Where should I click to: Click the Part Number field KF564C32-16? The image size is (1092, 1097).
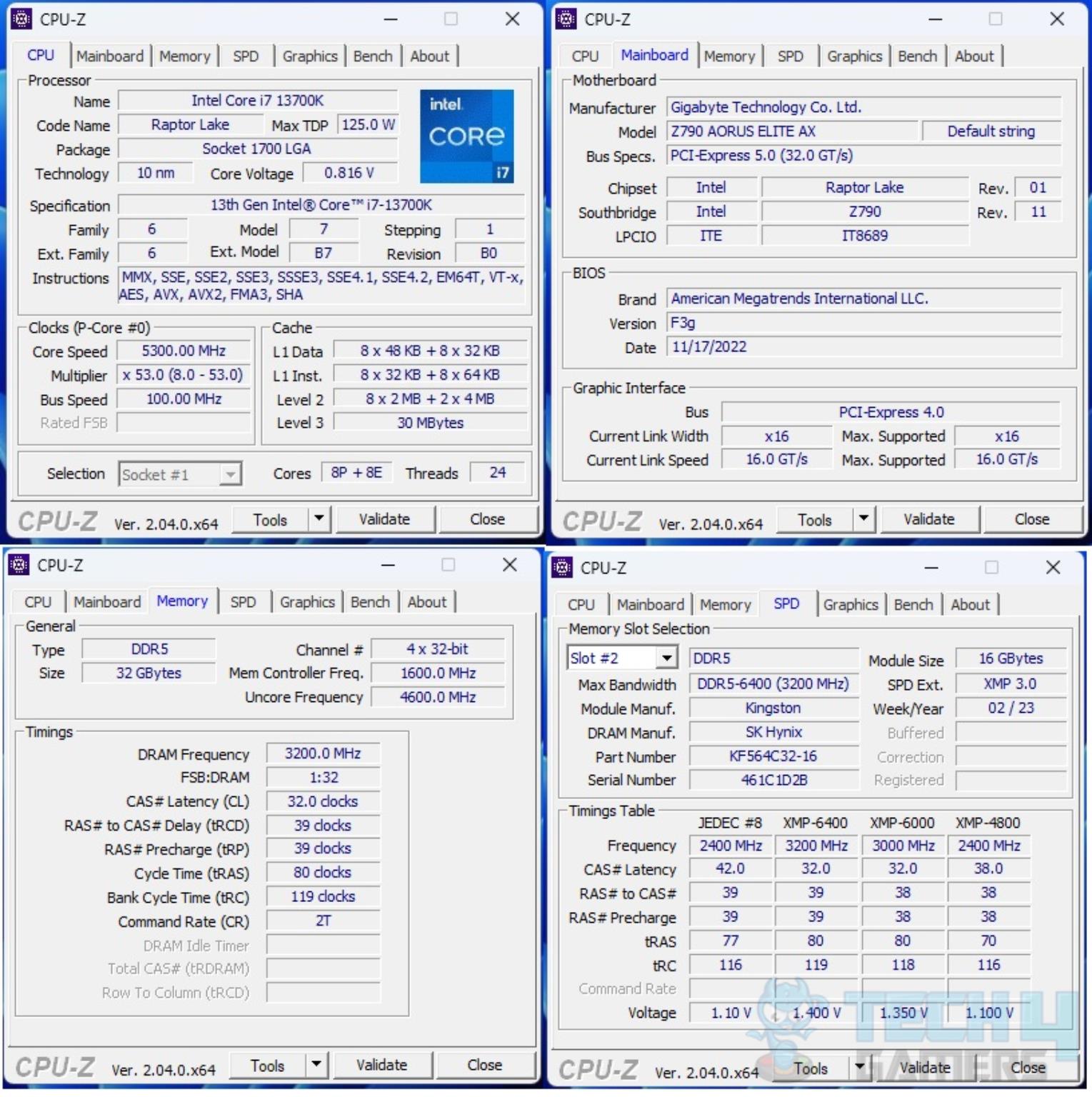[x=773, y=756]
